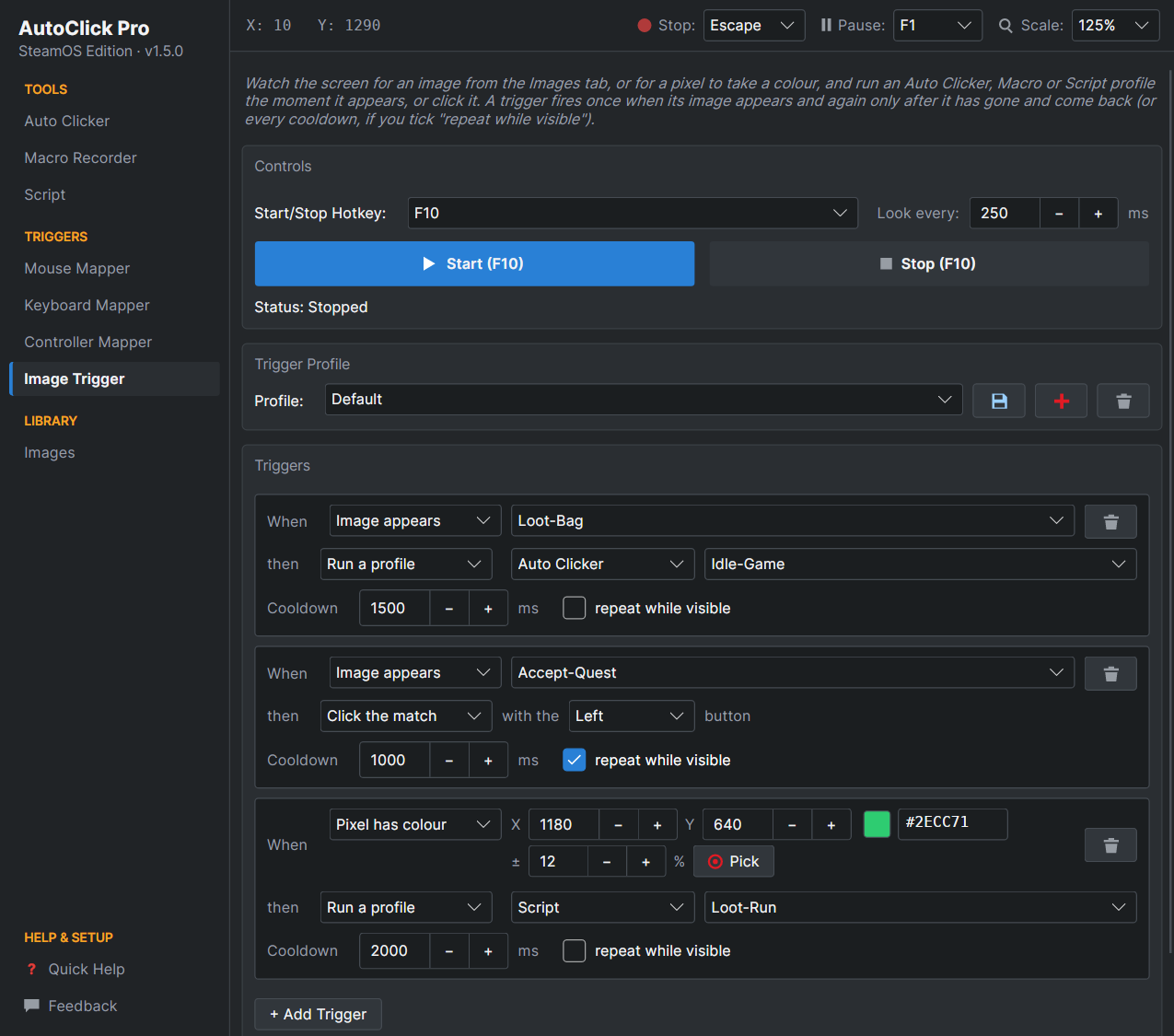This screenshot has height=1036, width=1174.
Task: Delete the Loot-Bag trigger
Action: pyautogui.click(x=1110, y=521)
